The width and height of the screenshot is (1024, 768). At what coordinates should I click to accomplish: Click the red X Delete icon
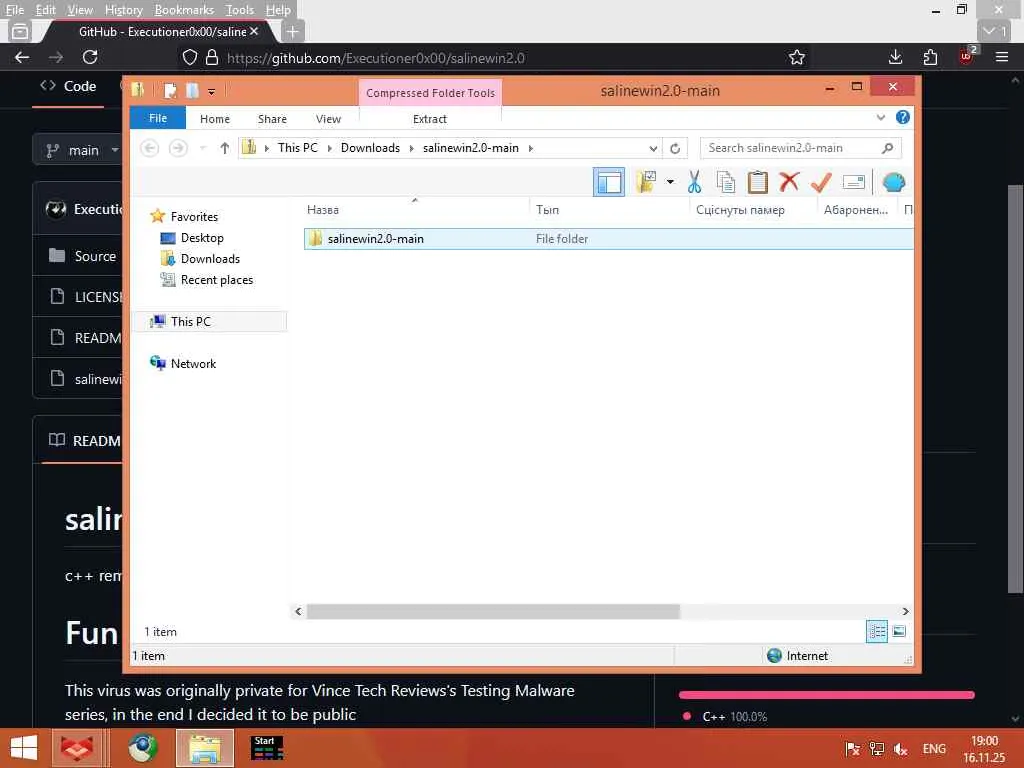tap(789, 182)
